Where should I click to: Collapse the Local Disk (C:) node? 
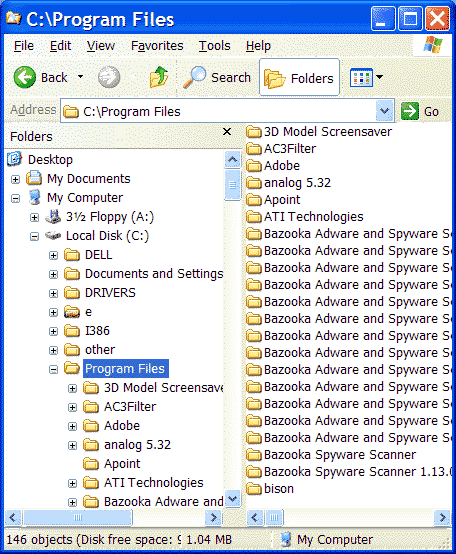[x=34, y=236]
